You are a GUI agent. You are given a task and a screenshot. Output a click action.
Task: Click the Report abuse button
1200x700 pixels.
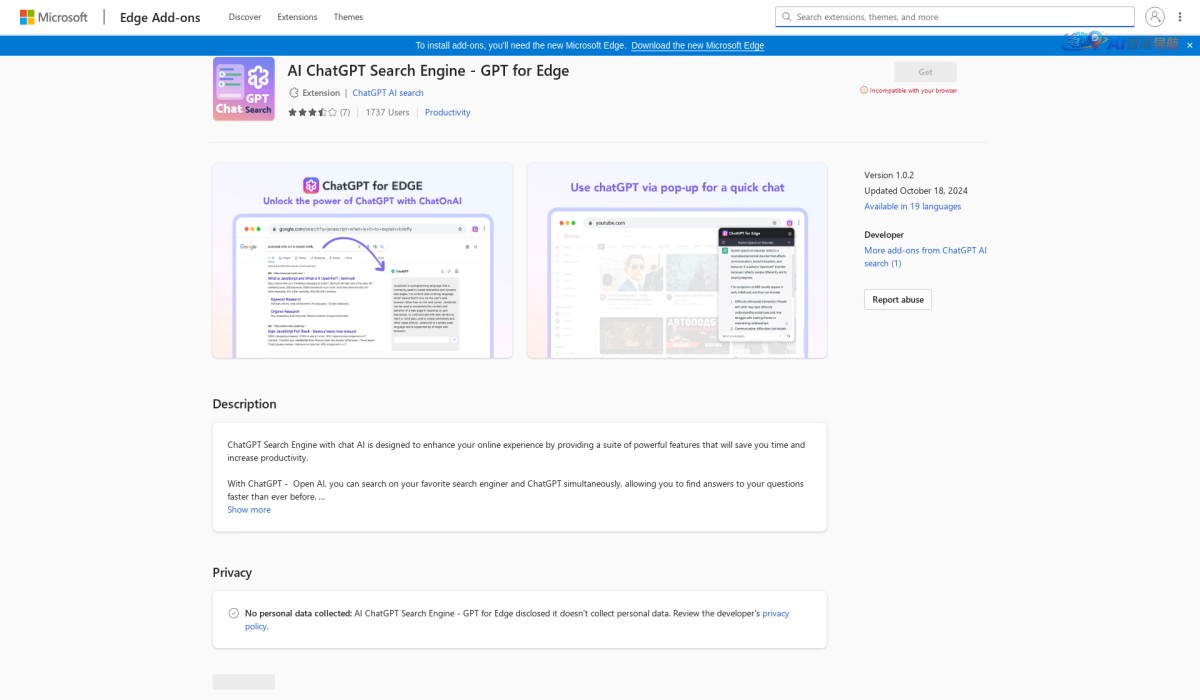pos(897,299)
